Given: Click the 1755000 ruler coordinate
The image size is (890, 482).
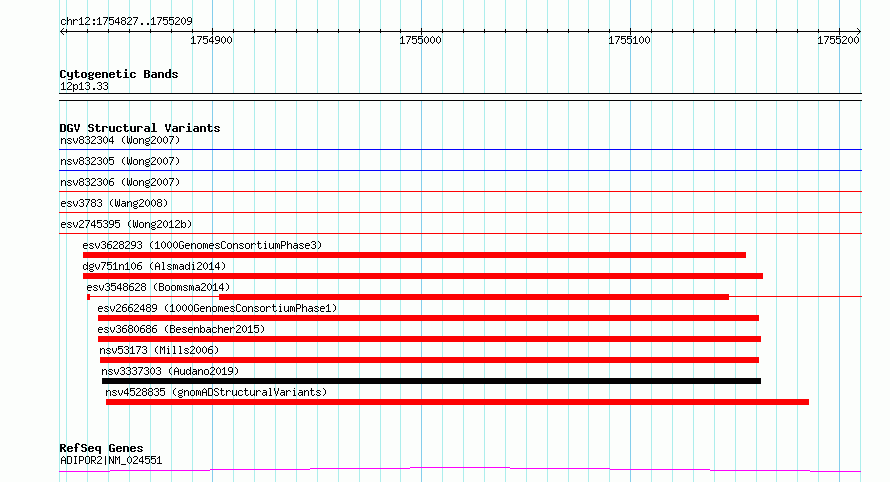Looking at the screenshot, I should 420,40.
